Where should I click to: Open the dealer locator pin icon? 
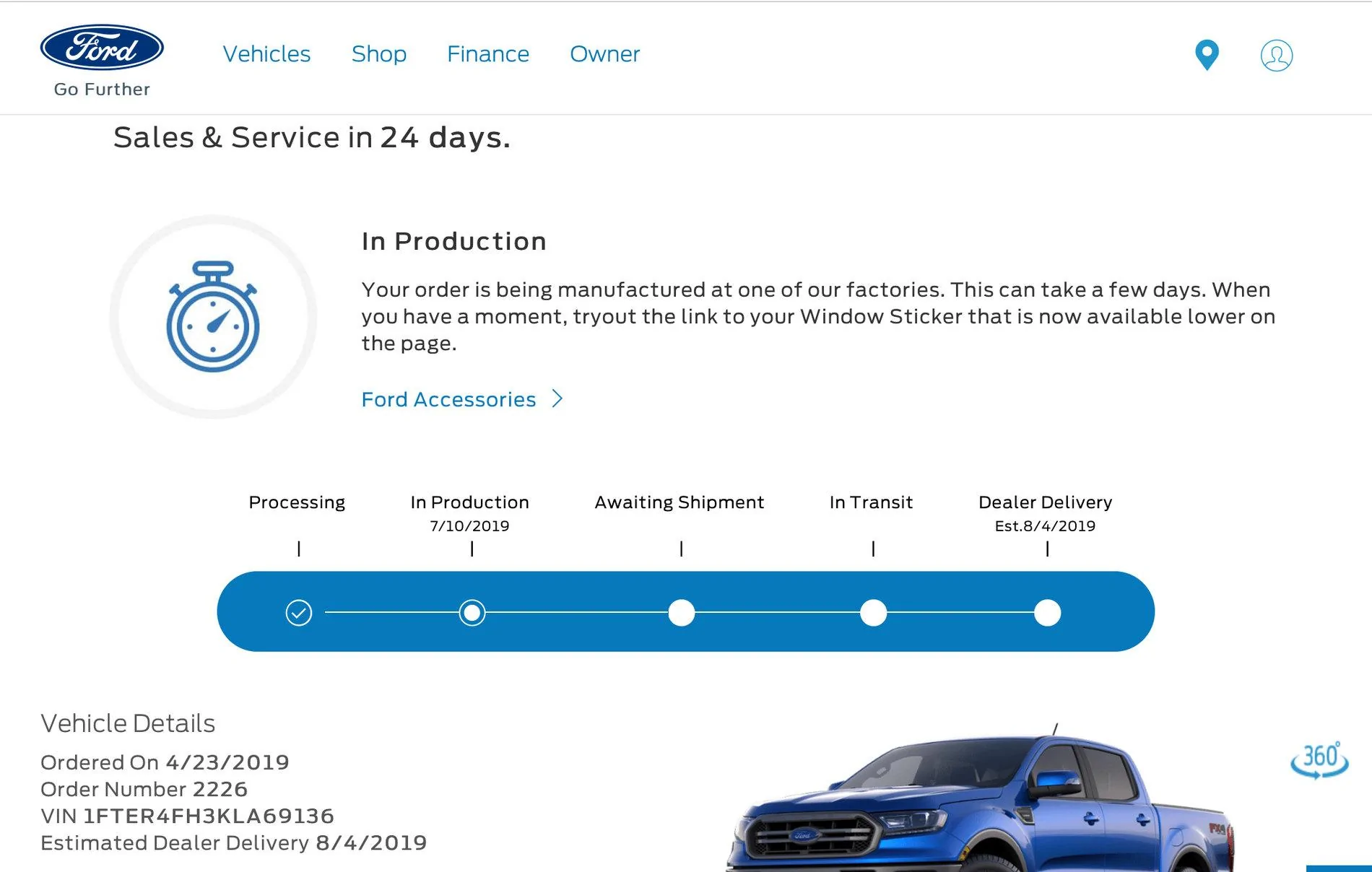[1207, 55]
